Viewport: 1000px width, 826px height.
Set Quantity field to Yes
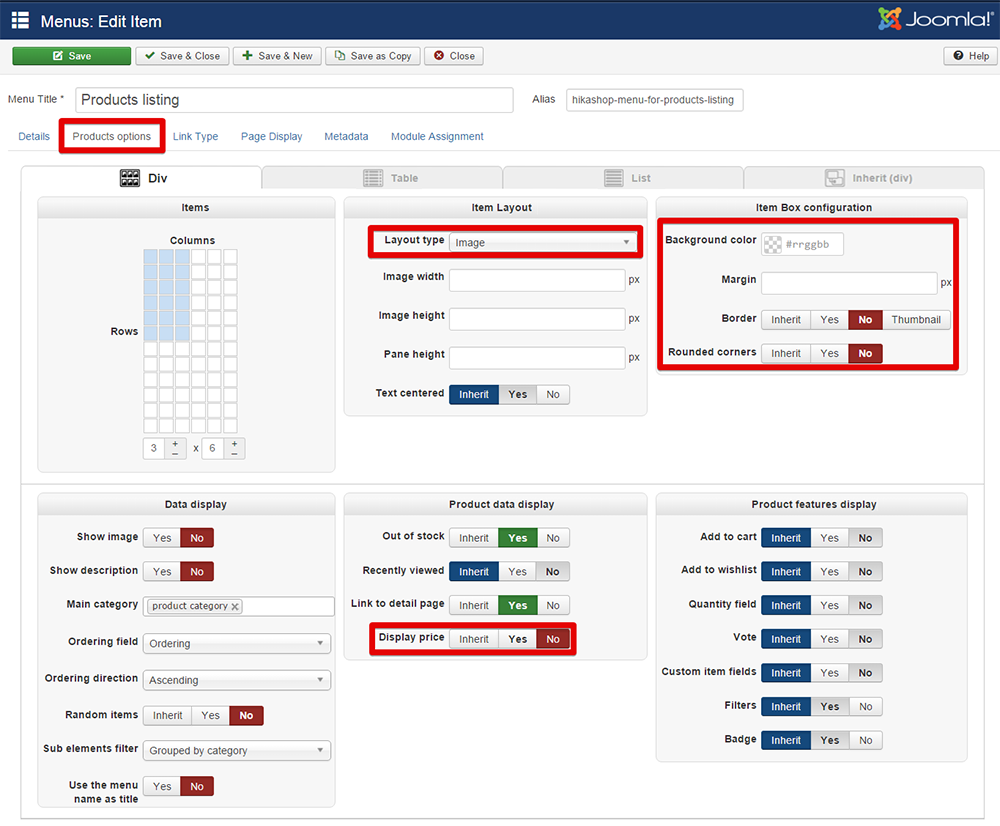[829, 605]
